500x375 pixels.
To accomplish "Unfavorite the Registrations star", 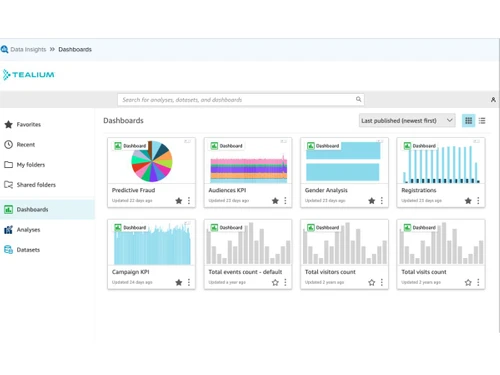I will tap(468, 201).
